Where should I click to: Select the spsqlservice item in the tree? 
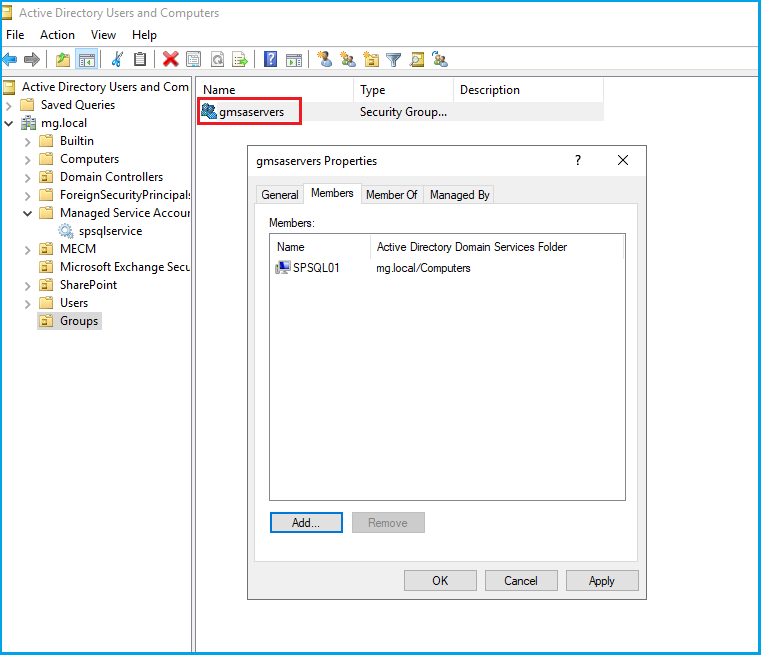click(110, 231)
